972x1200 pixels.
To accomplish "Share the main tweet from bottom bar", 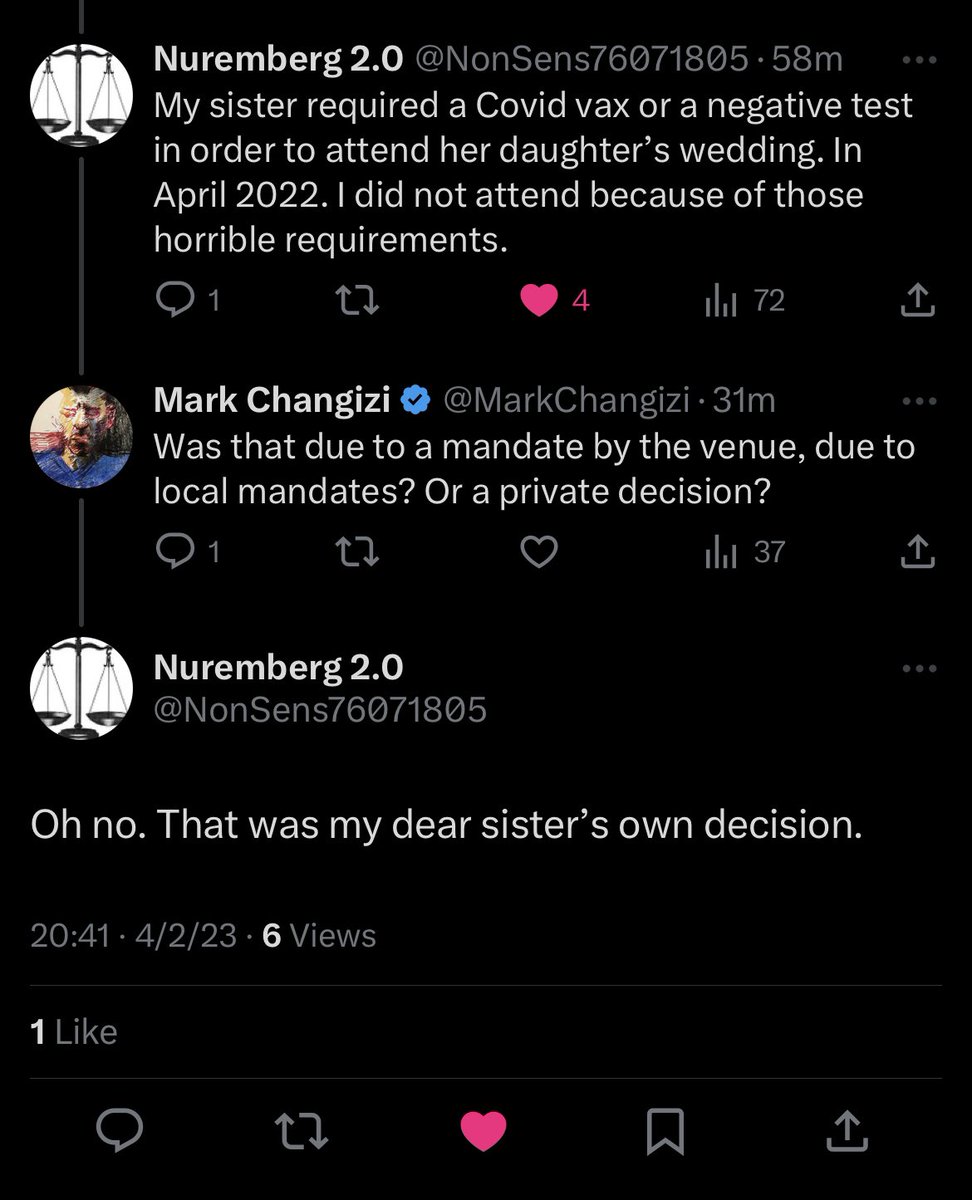I will click(848, 1131).
